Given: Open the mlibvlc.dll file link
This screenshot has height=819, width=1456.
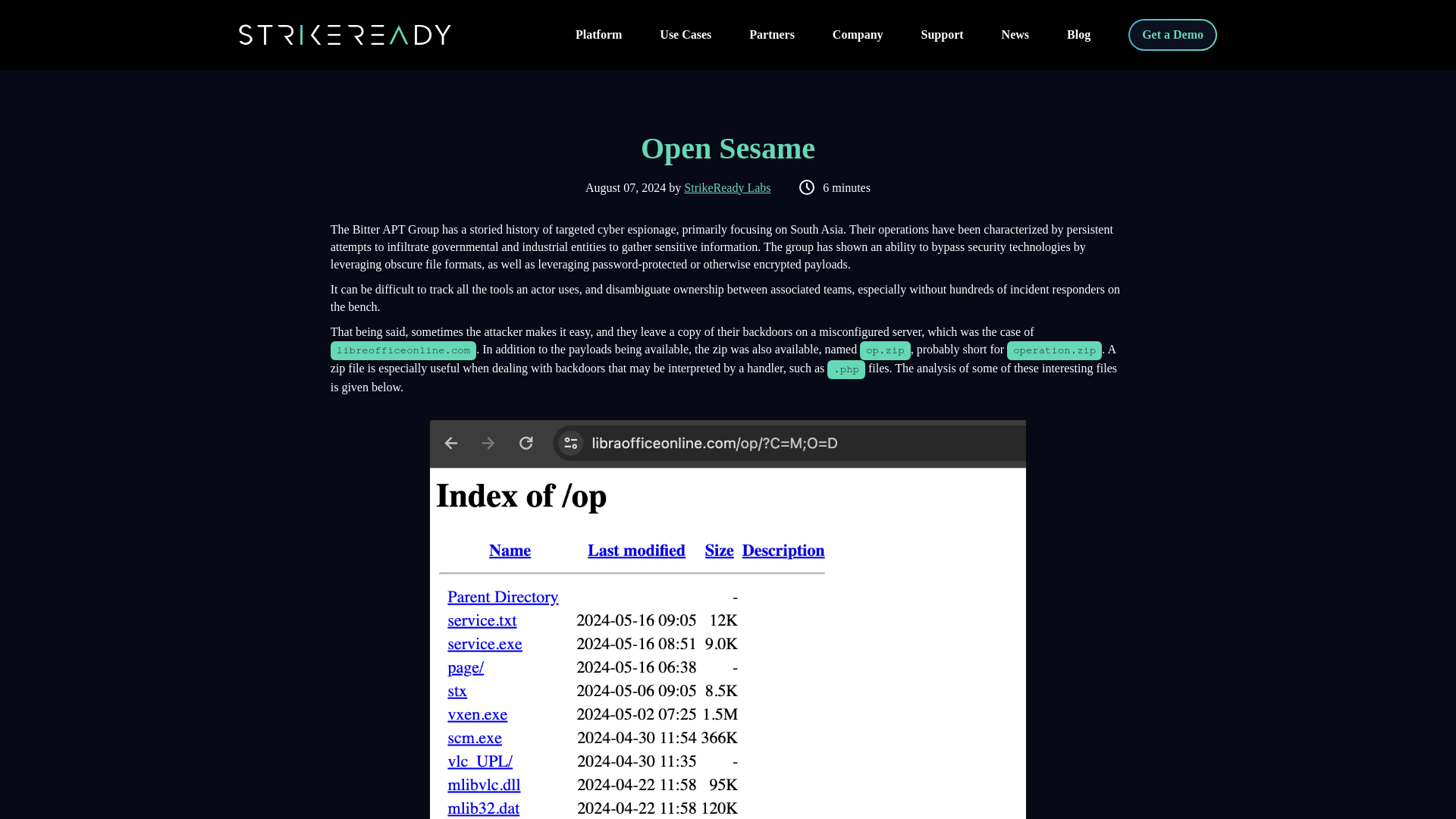Looking at the screenshot, I should coord(484,786).
